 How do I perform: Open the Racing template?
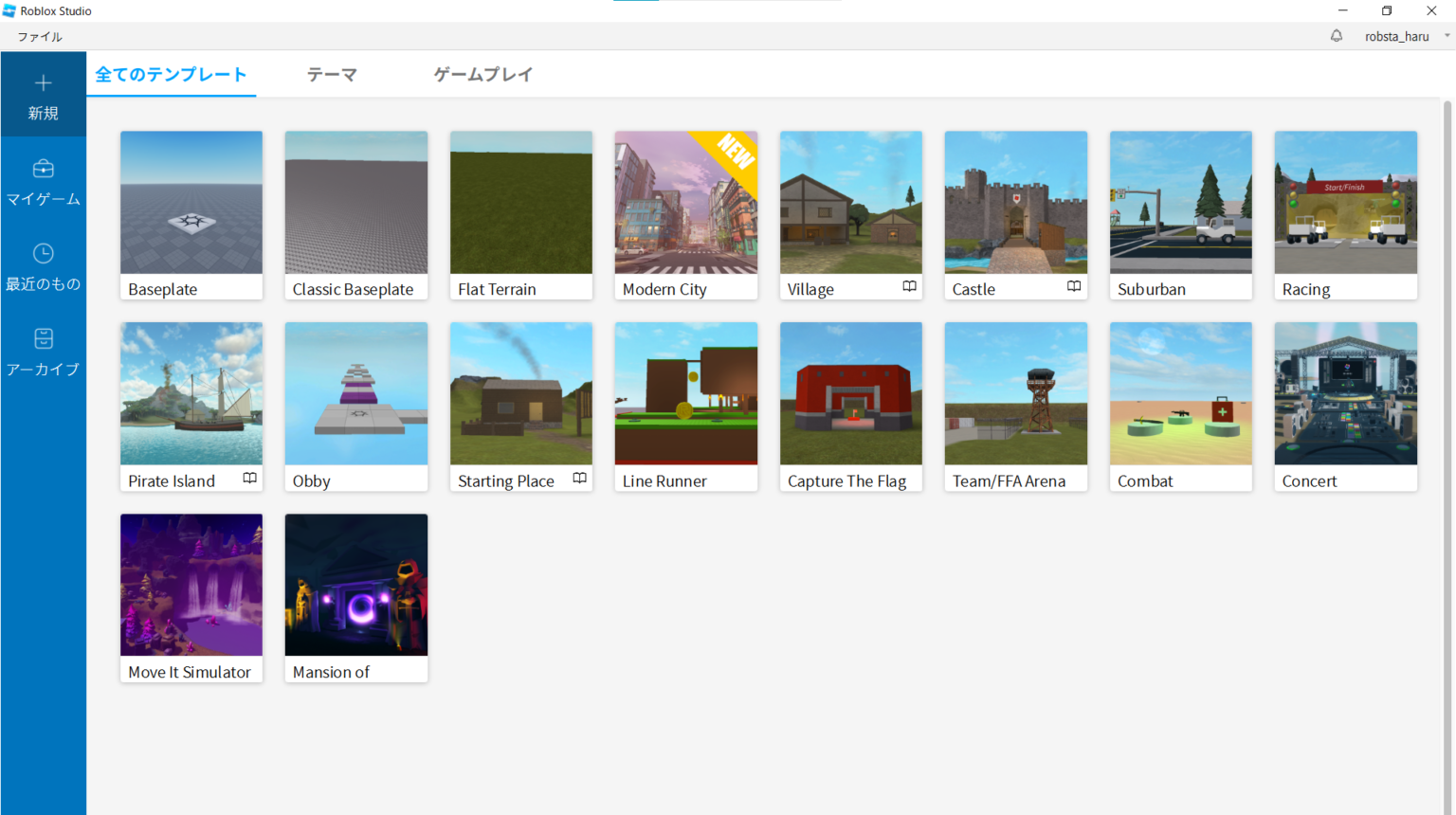click(1345, 203)
